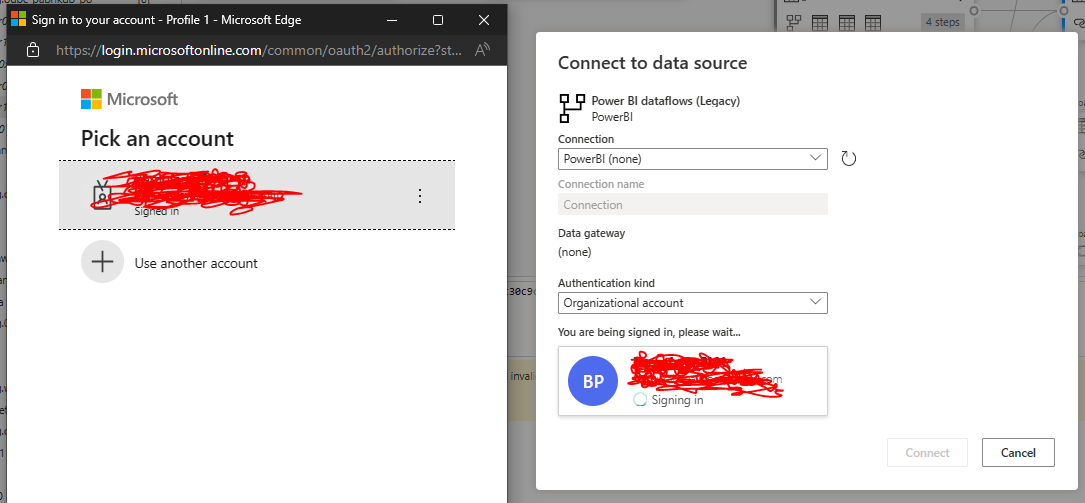
Task: Click the disabled Connect button
Action: [927, 452]
